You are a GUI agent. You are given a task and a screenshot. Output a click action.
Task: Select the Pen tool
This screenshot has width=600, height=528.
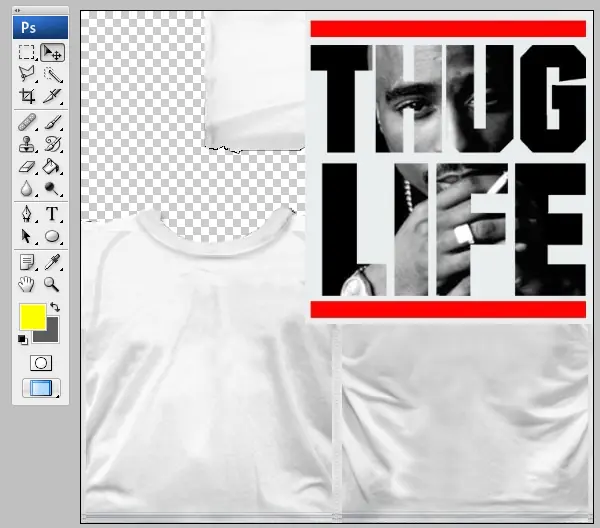(26, 214)
